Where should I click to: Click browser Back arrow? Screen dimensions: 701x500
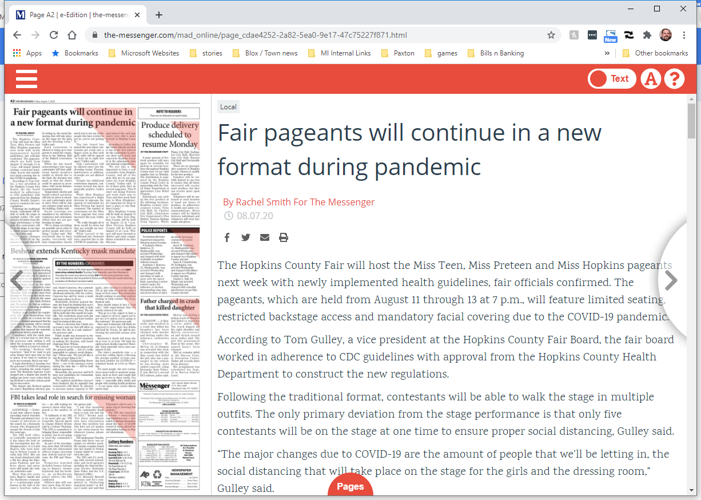[17, 35]
